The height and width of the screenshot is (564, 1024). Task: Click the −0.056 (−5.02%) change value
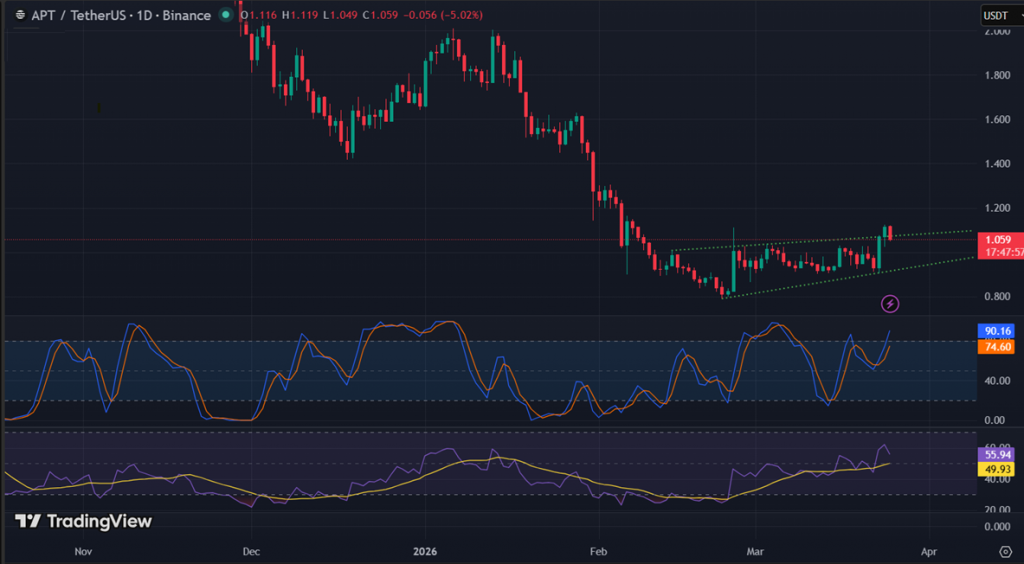tap(444, 15)
